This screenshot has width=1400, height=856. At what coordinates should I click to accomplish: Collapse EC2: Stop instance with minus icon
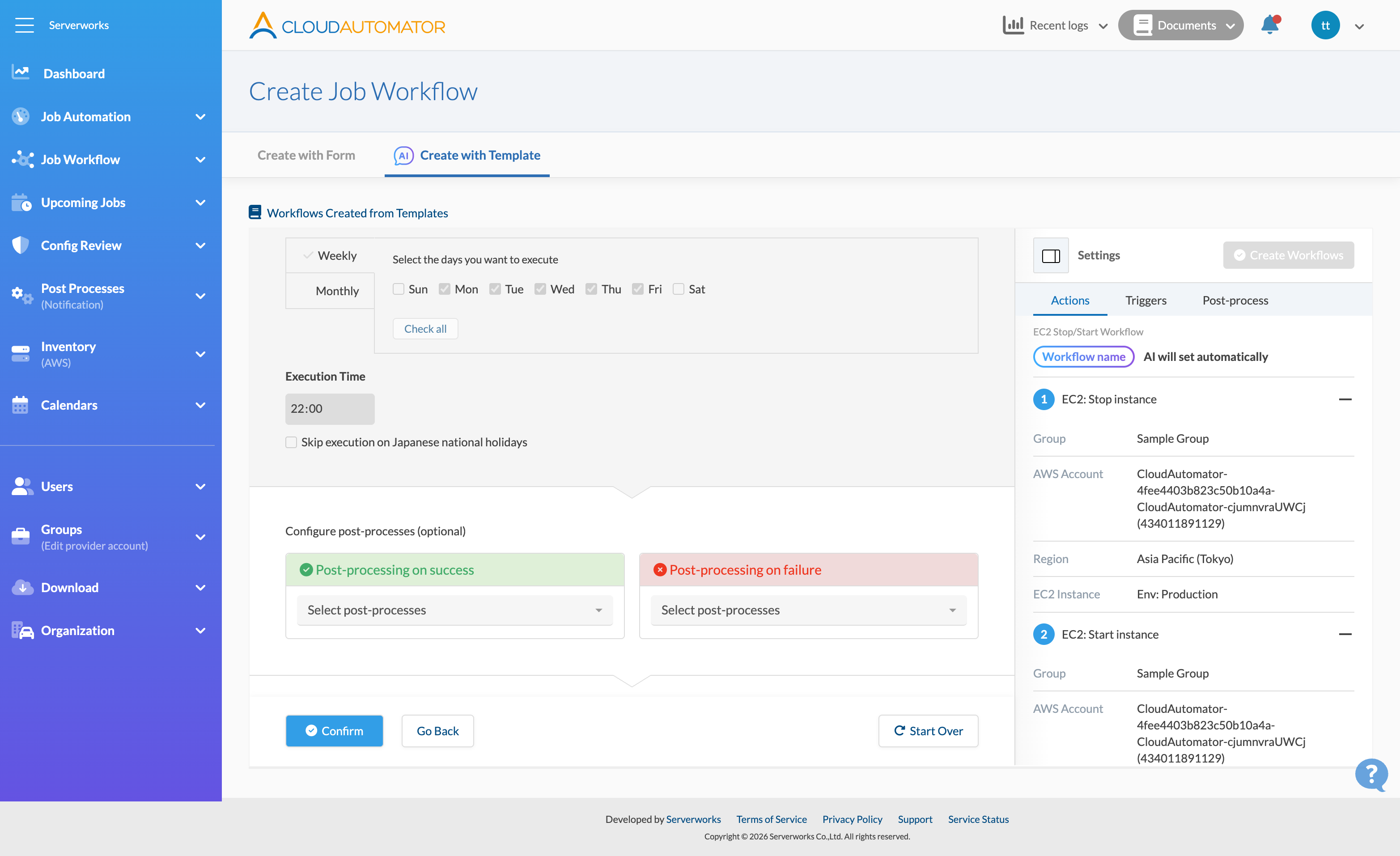pos(1345,399)
